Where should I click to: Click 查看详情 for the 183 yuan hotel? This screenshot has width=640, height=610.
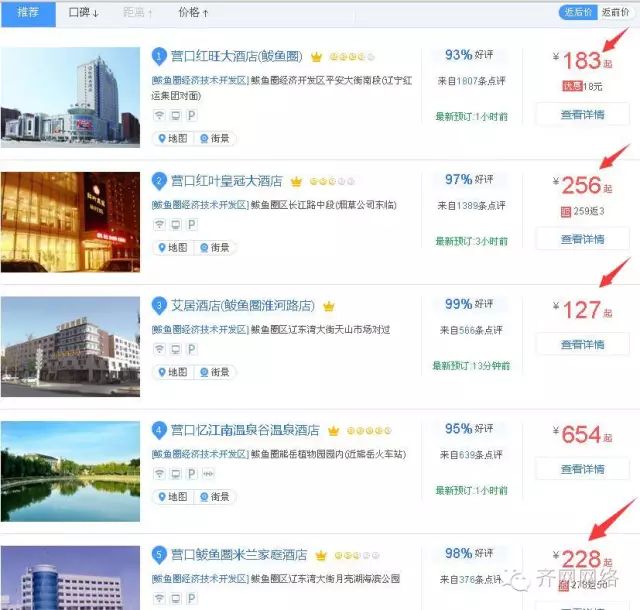(582, 114)
